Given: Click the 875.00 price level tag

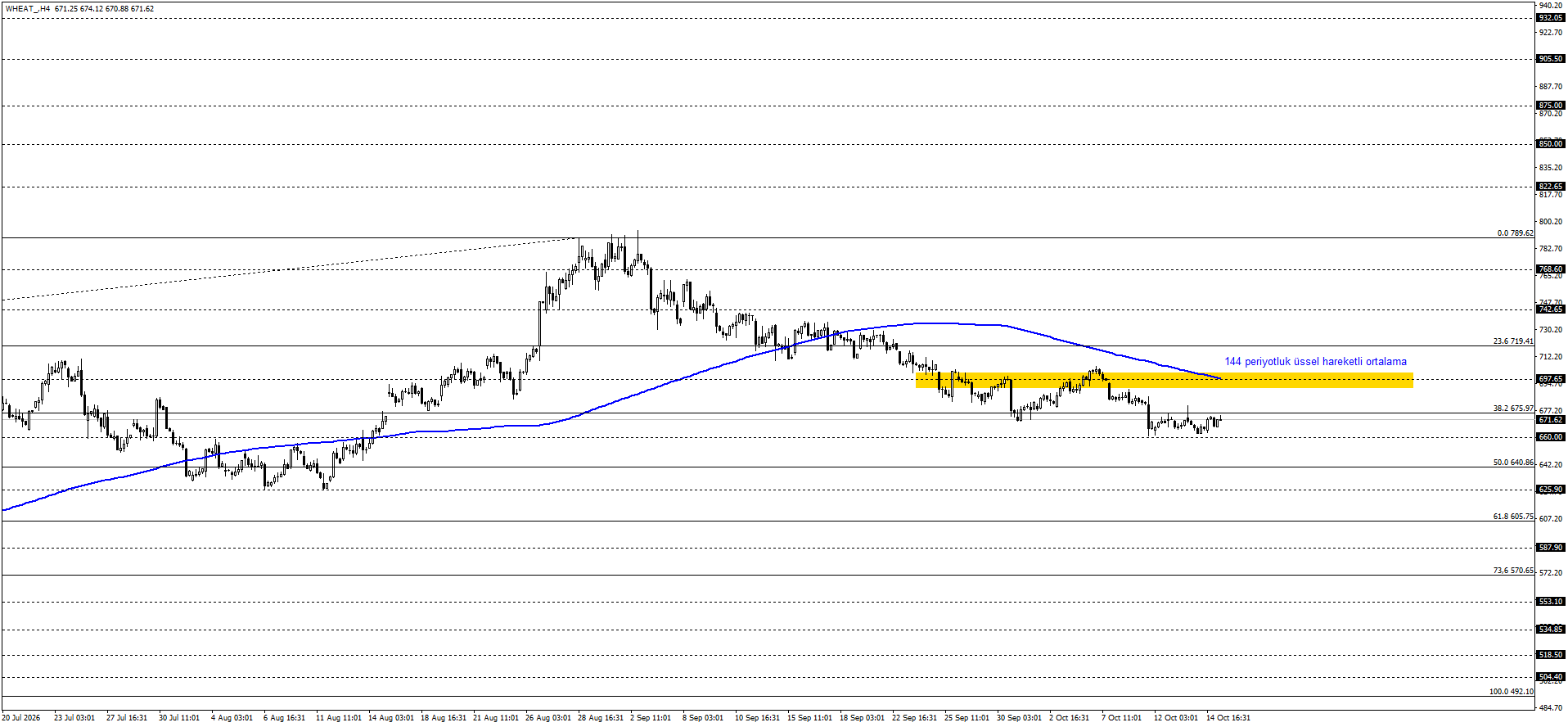Looking at the screenshot, I should pos(1551,106).
